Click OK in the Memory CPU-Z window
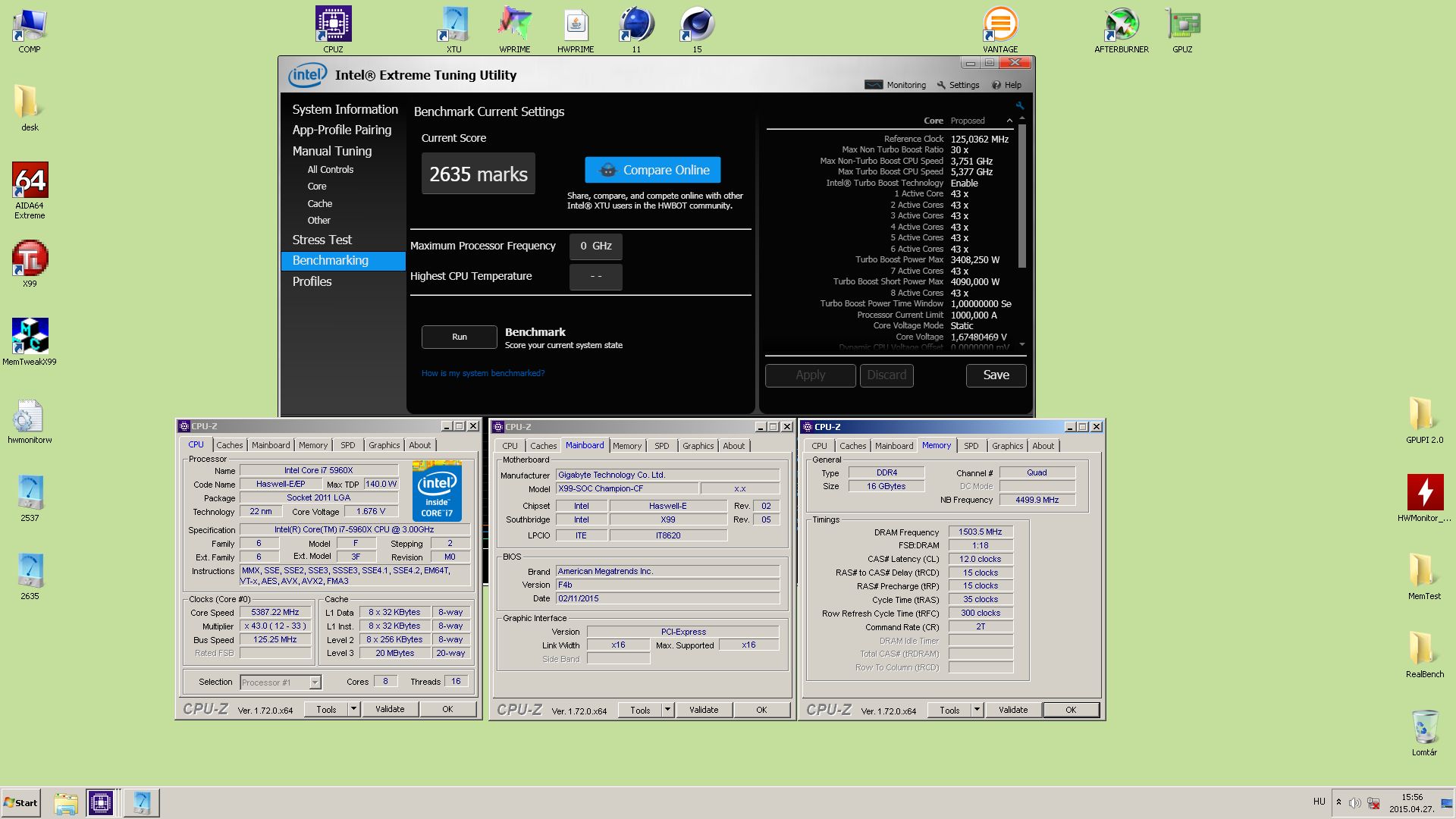Screen dimensions: 1456x819 pyautogui.click(x=1071, y=710)
